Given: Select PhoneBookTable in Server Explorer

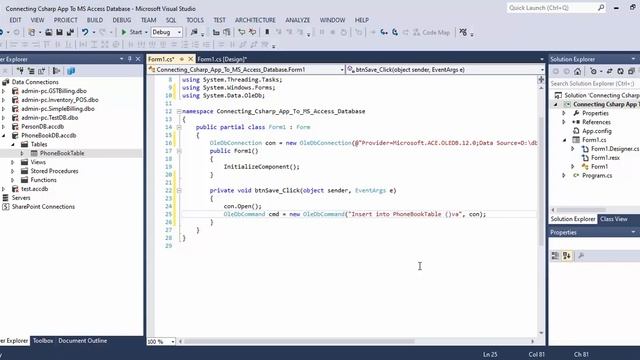Looking at the screenshot, I should [62, 153].
